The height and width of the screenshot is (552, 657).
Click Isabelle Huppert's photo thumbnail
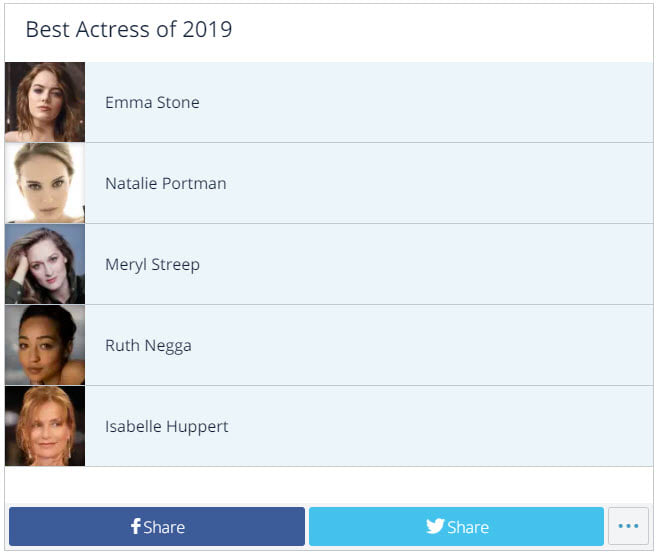click(45, 426)
